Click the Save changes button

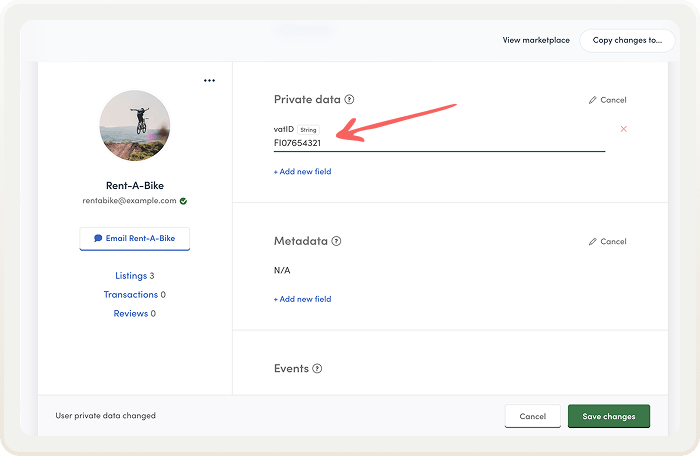click(x=609, y=416)
